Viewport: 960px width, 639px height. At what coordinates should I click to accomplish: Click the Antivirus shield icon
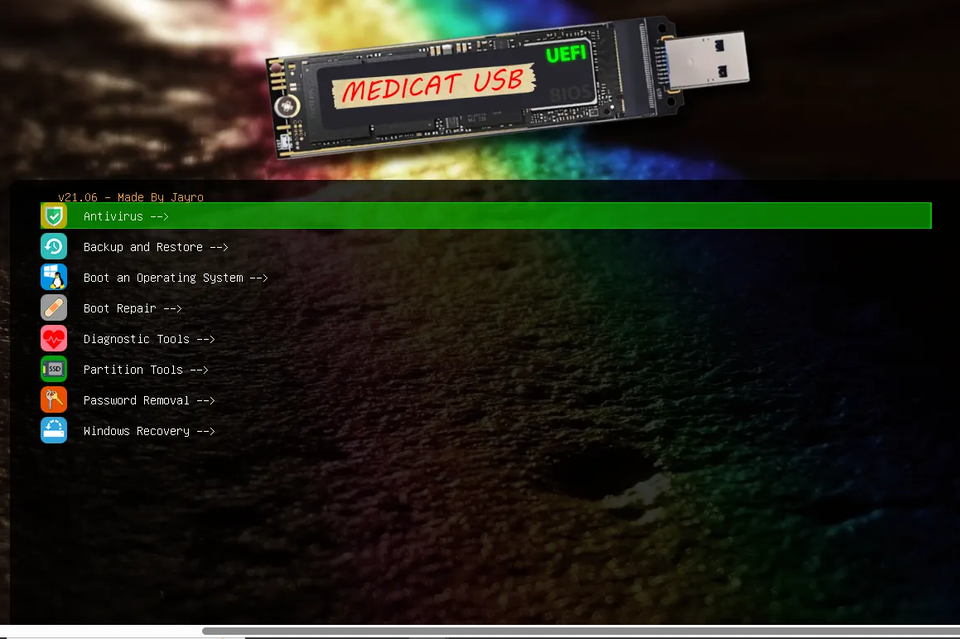coord(54,216)
